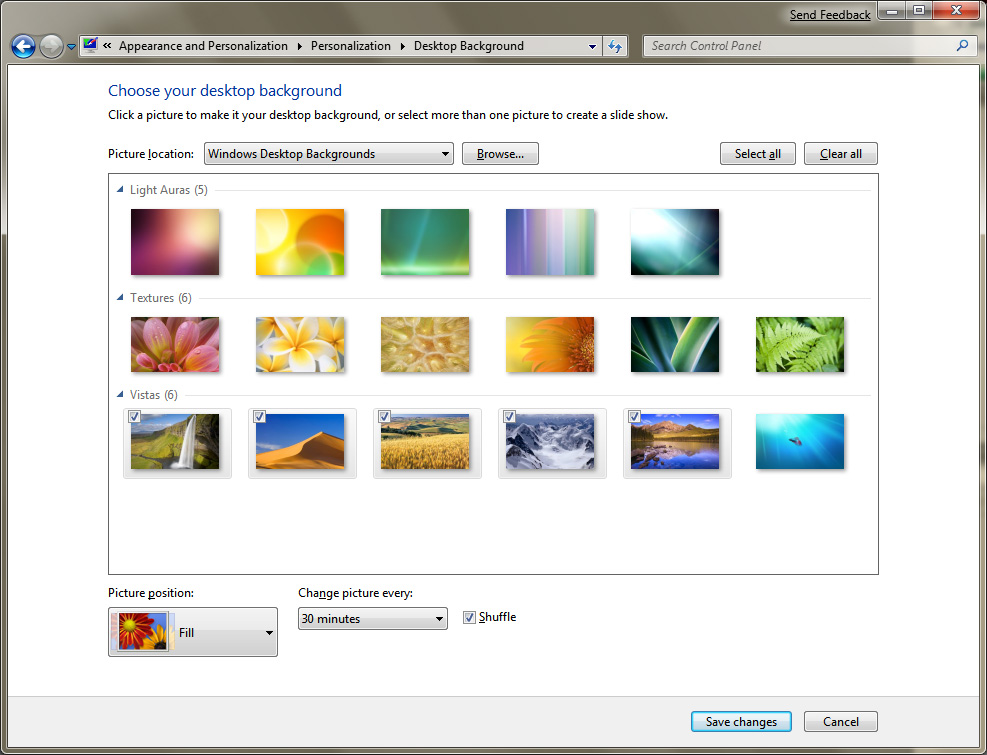Open the Picture position Fill dropdown
987x755 pixels.
pos(193,632)
